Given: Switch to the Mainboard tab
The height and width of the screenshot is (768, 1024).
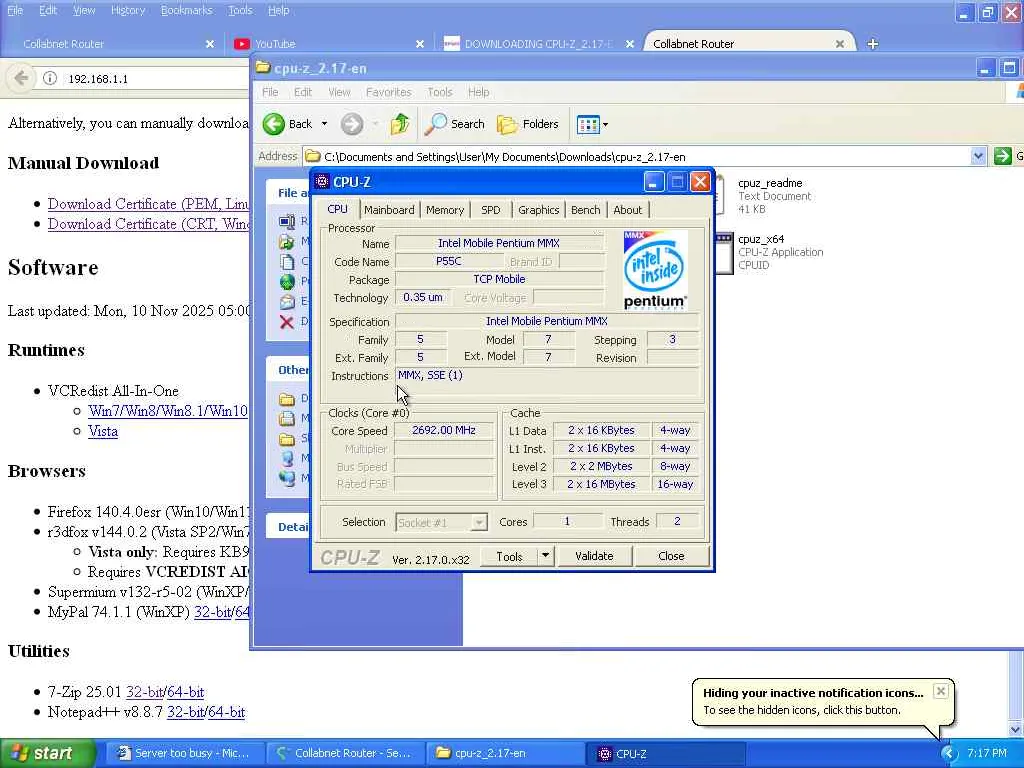Looking at the screenshot, I should click(x=389, y=210).
